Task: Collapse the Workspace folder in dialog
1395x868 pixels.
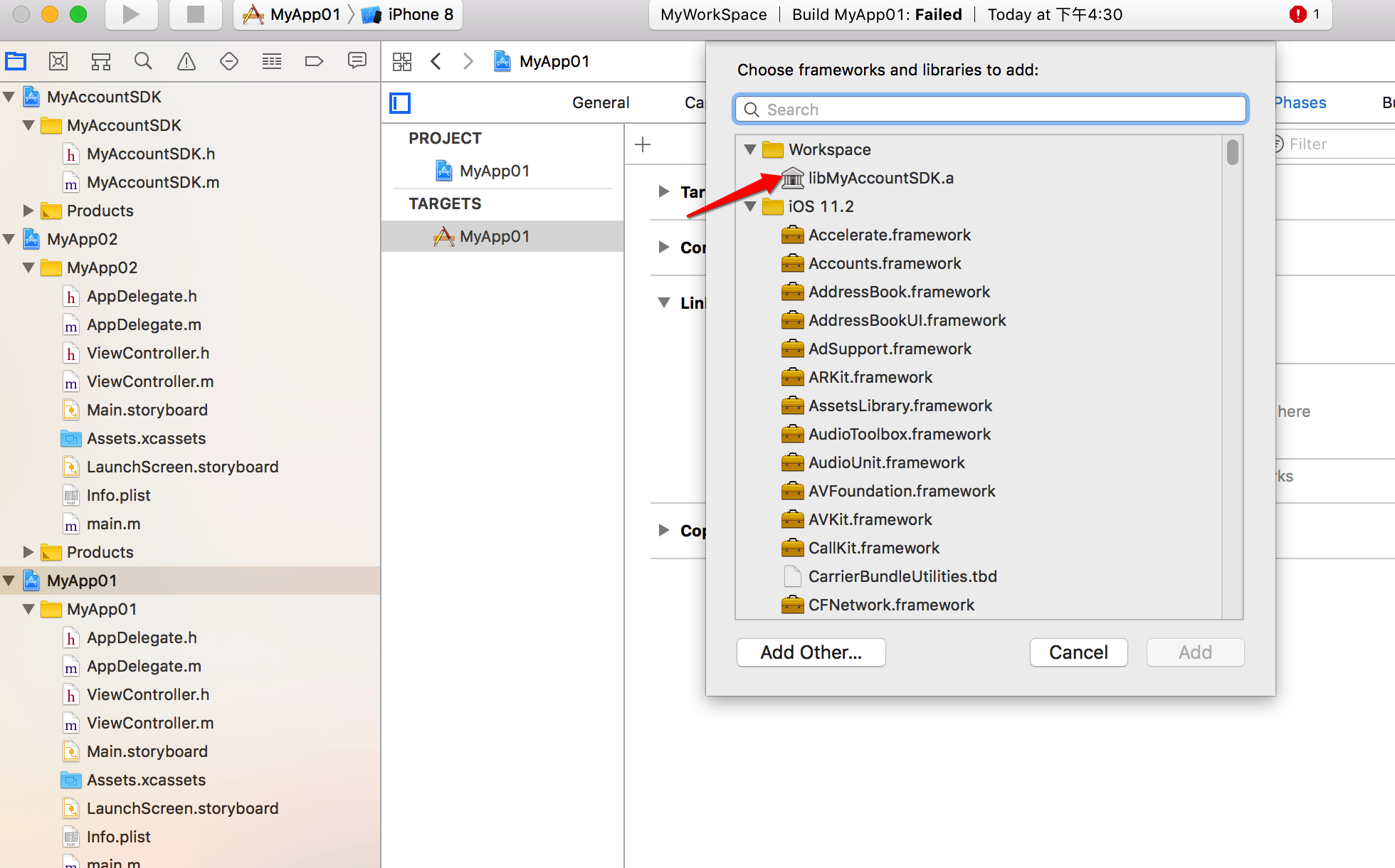Action: pos(750,149)
